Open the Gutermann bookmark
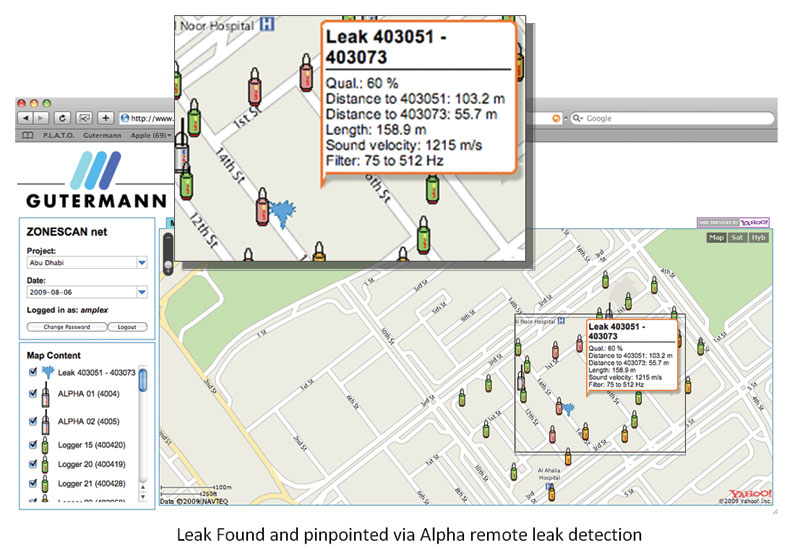This screenshot has height=550, width=800. point(102,135)
